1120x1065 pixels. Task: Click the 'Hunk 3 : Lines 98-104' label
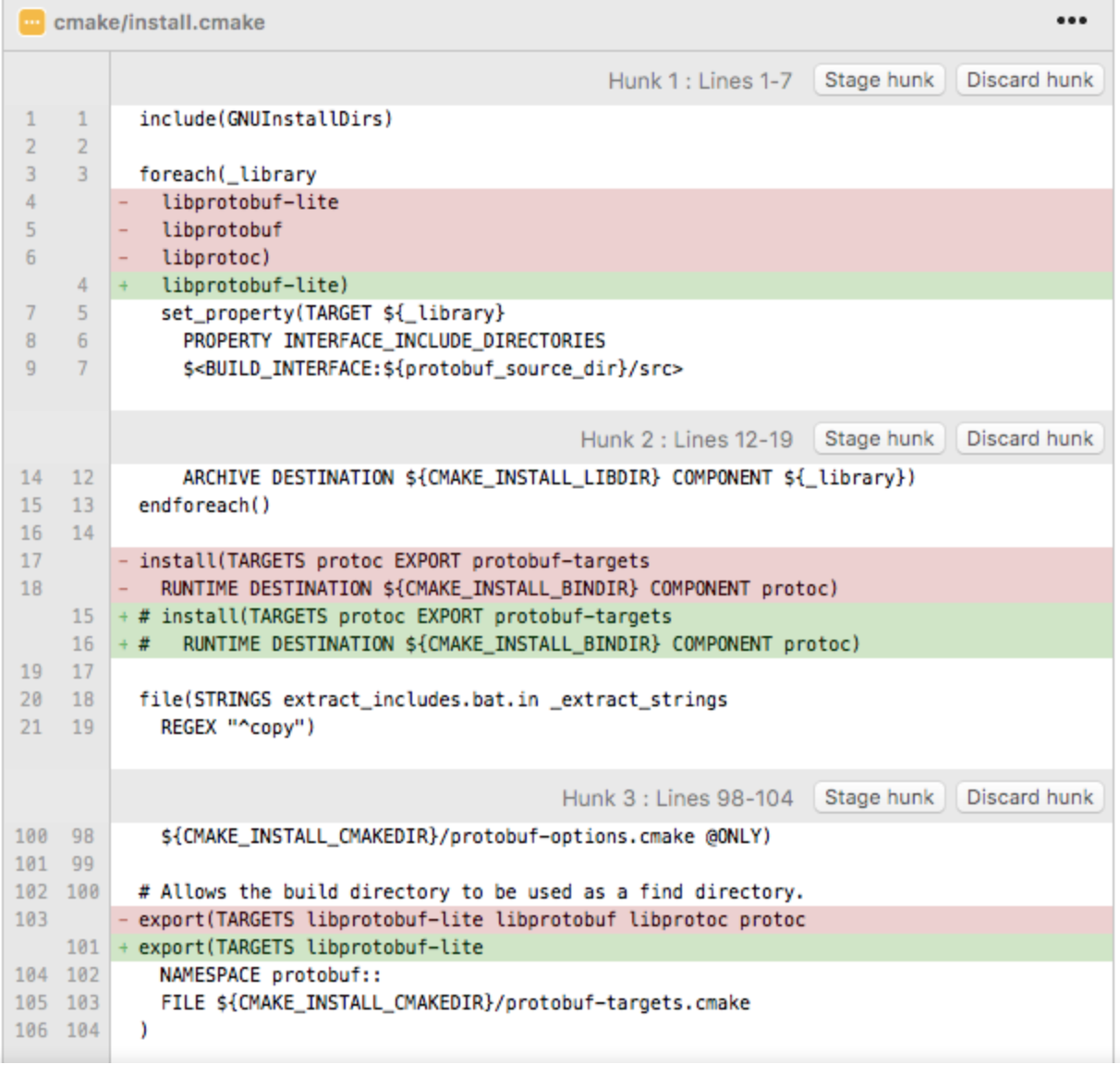click(x=677, y=799)
